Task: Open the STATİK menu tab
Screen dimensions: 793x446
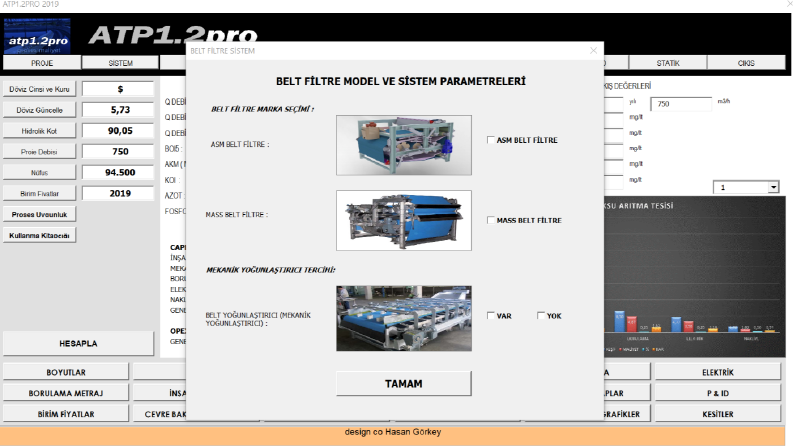Action: tap(668, 63)
